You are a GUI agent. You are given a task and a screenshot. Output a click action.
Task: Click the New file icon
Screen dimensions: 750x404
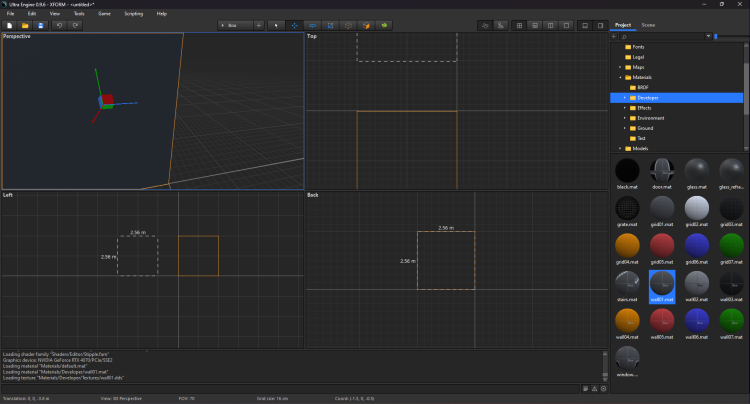point(9,24)
